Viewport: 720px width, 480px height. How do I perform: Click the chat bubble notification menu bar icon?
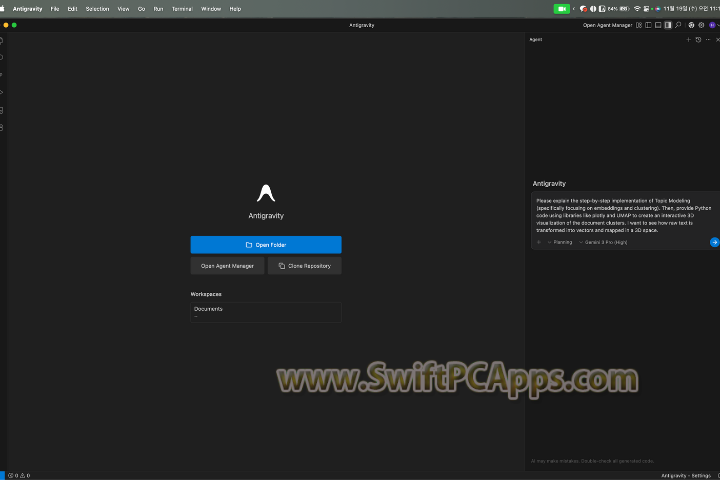click(x=584, y=9)
